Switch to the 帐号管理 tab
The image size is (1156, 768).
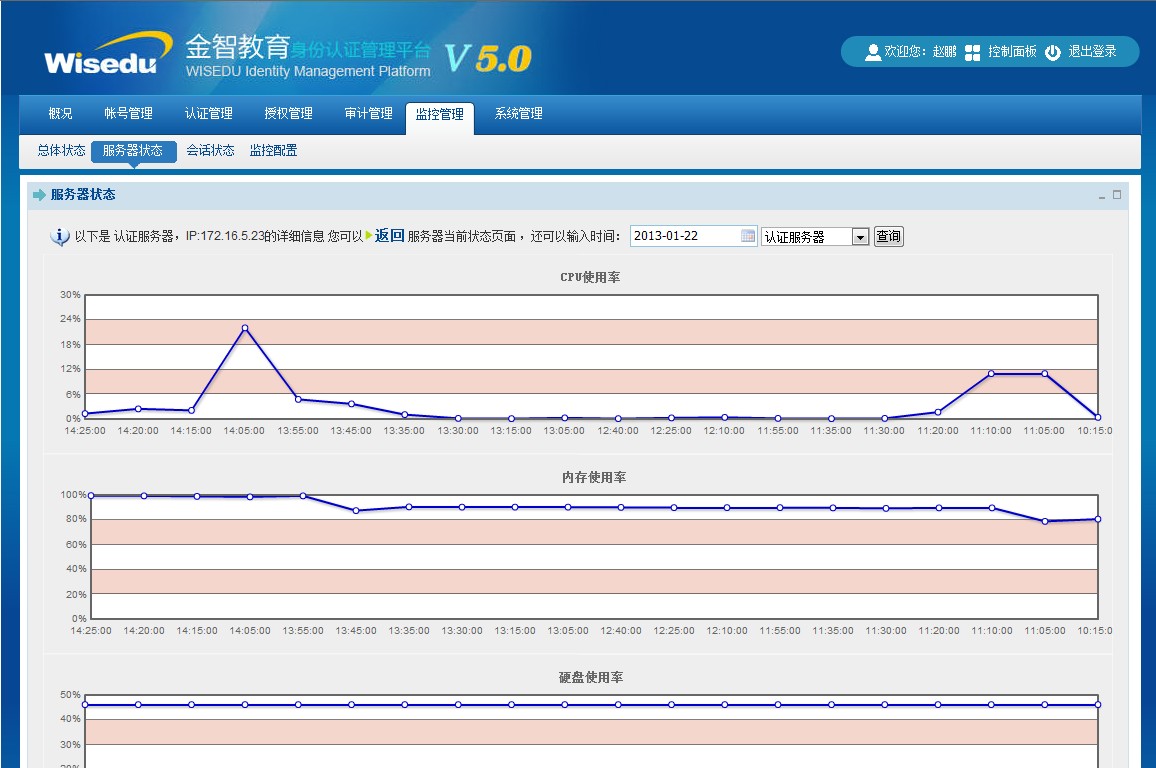tap(128, 114)
